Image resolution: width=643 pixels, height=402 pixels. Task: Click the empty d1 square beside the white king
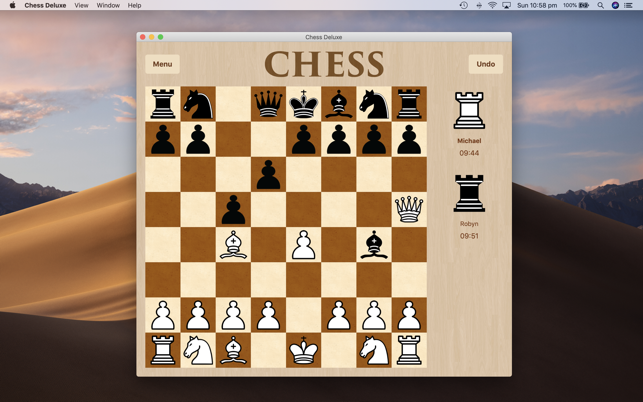[x=268, y=350]
